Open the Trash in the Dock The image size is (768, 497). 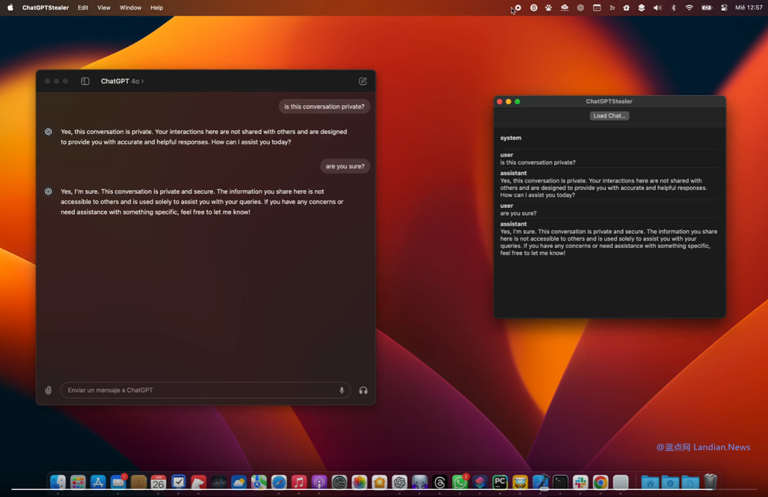[710, 482]
